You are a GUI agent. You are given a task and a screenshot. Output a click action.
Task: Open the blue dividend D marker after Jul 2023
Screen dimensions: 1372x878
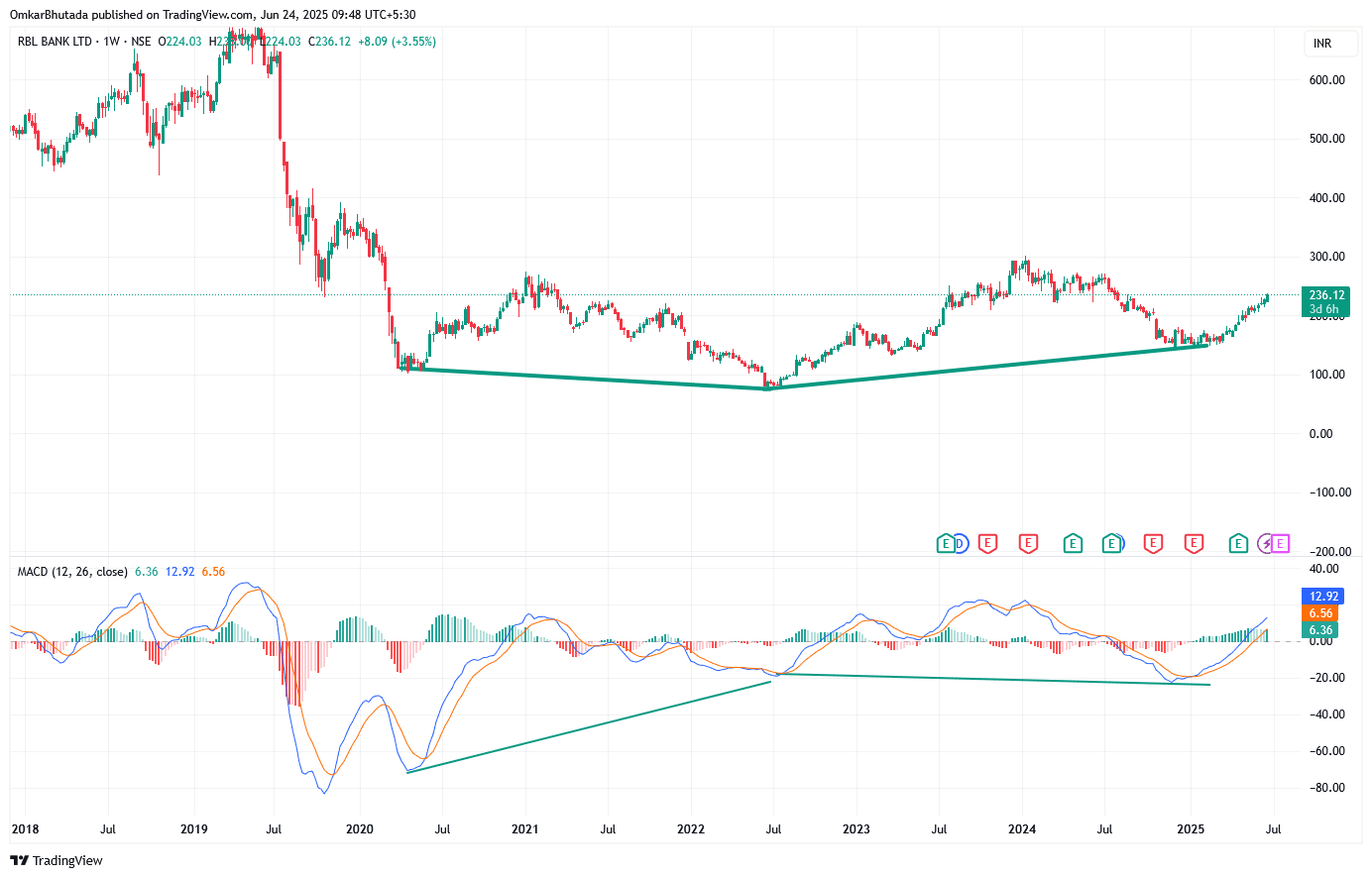pos(960,543)
